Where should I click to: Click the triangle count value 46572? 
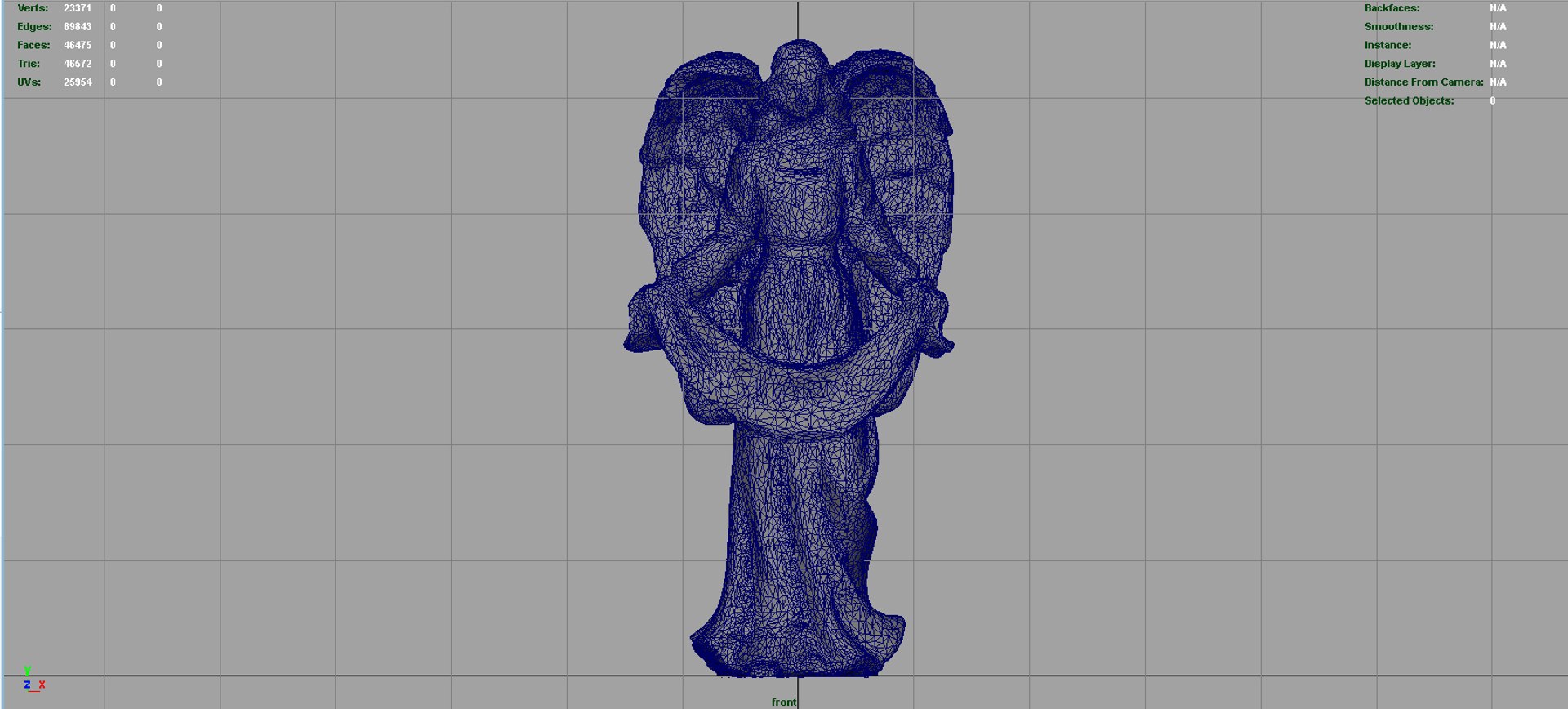[x=78, y=64]
